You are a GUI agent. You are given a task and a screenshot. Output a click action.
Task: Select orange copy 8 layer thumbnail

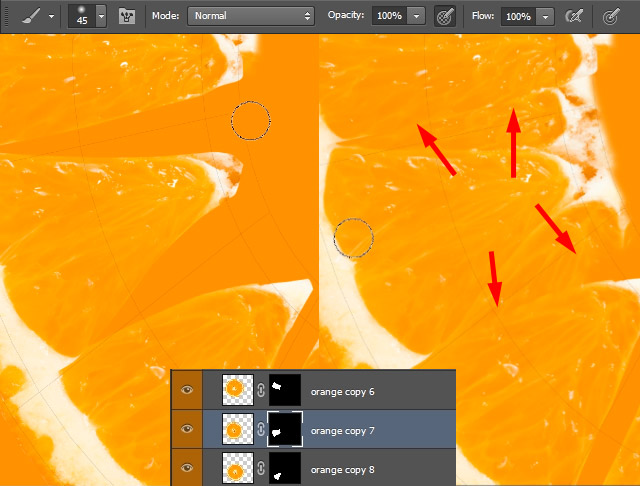coord(238,468)
